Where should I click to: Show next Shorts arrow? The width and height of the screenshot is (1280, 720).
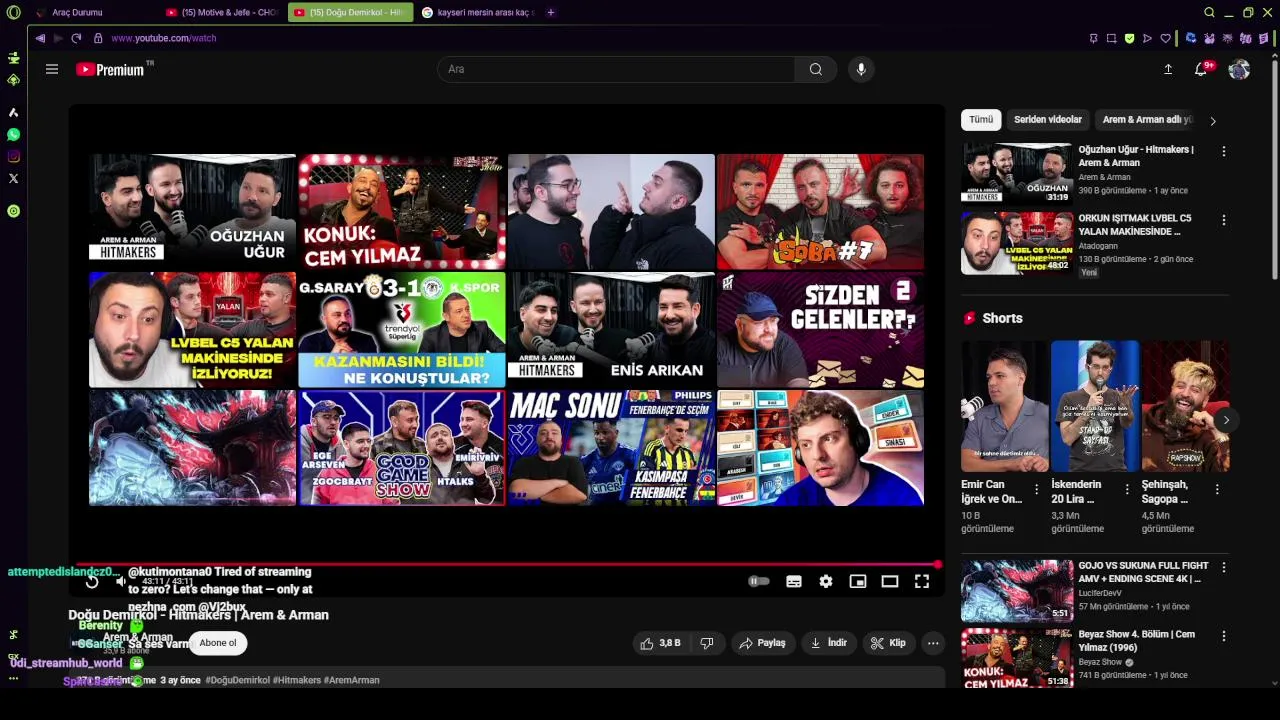(1226, 420)
